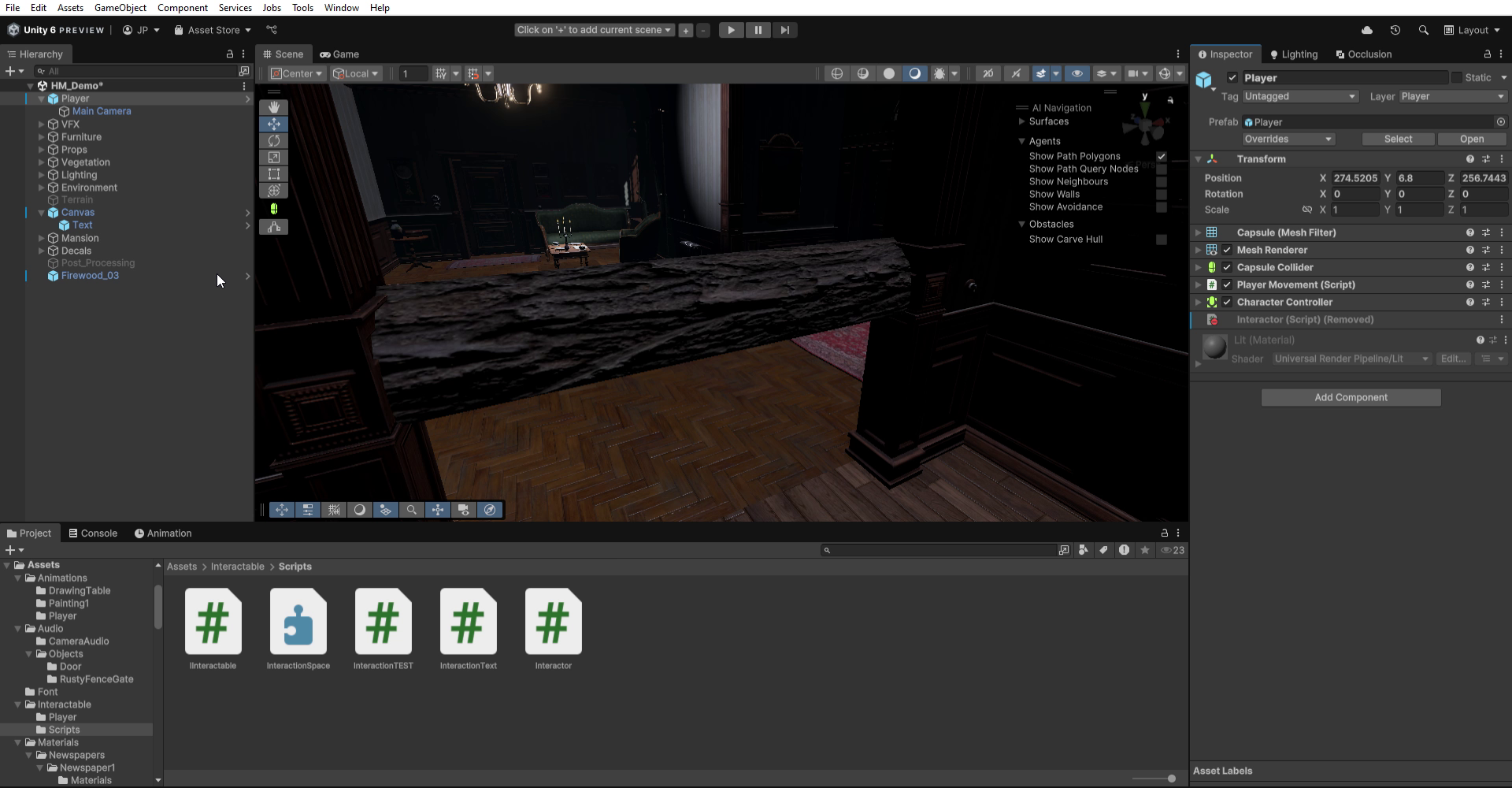Open the Interactable script asset
The image size is (1512, 788).
pyautogui.click(x=213, y=629)
